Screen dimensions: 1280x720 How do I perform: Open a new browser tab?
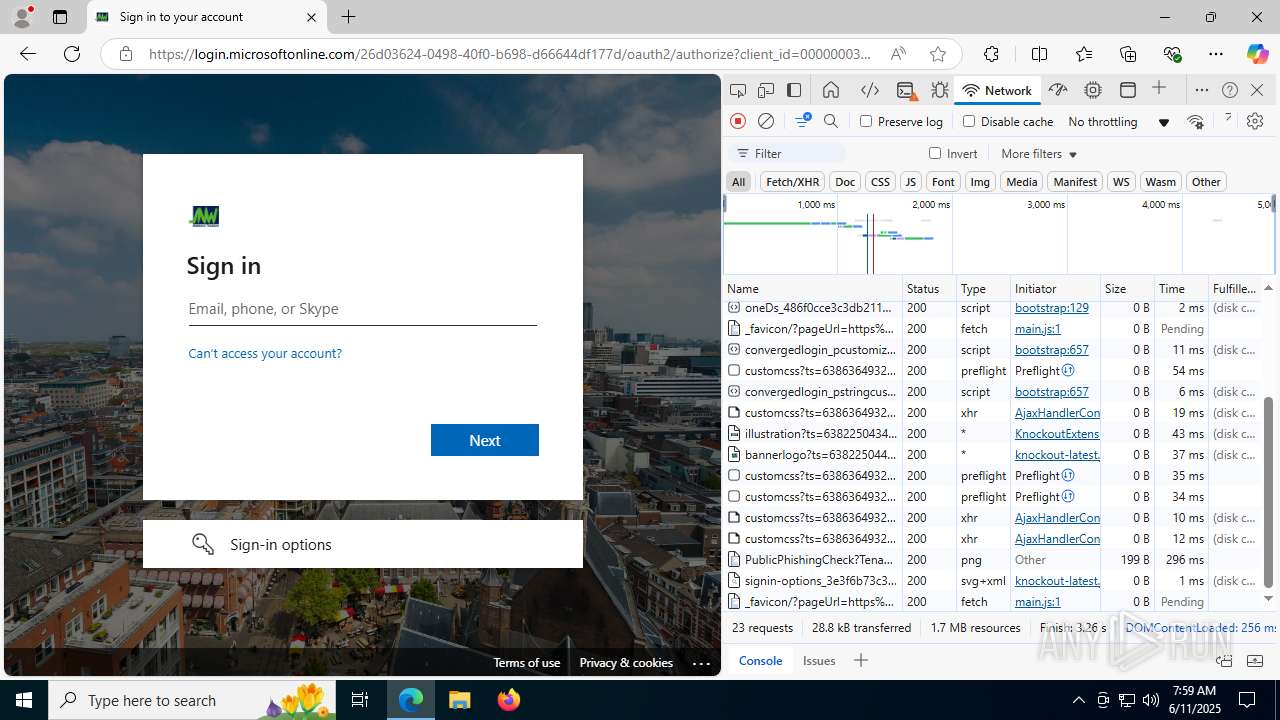[x=348, y=17]
